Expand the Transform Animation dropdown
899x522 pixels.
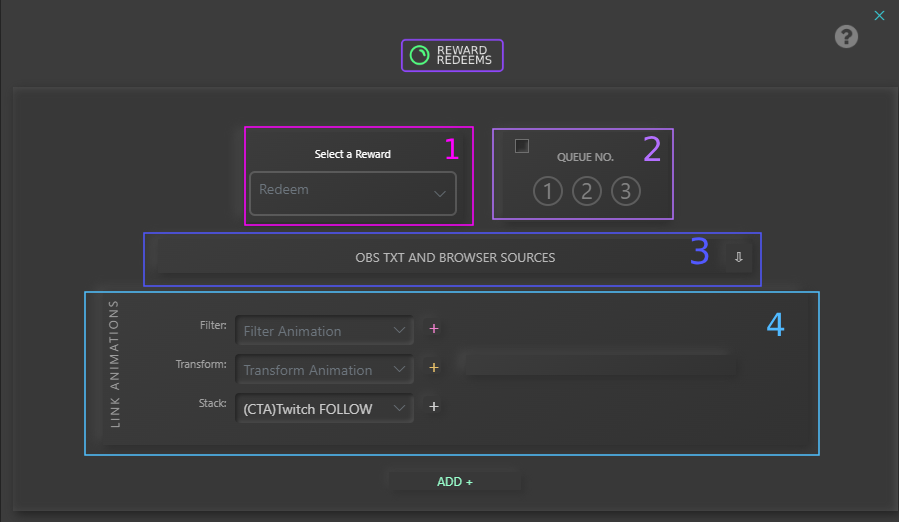(324, 369)
